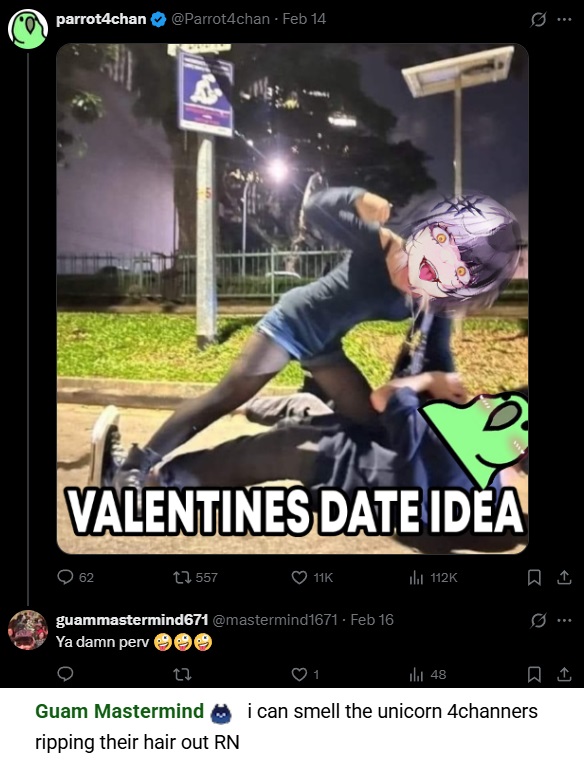The image size is (584, 762).
Task: Open more options on guammastermind671's reply
Action: [x=564, y=620]
